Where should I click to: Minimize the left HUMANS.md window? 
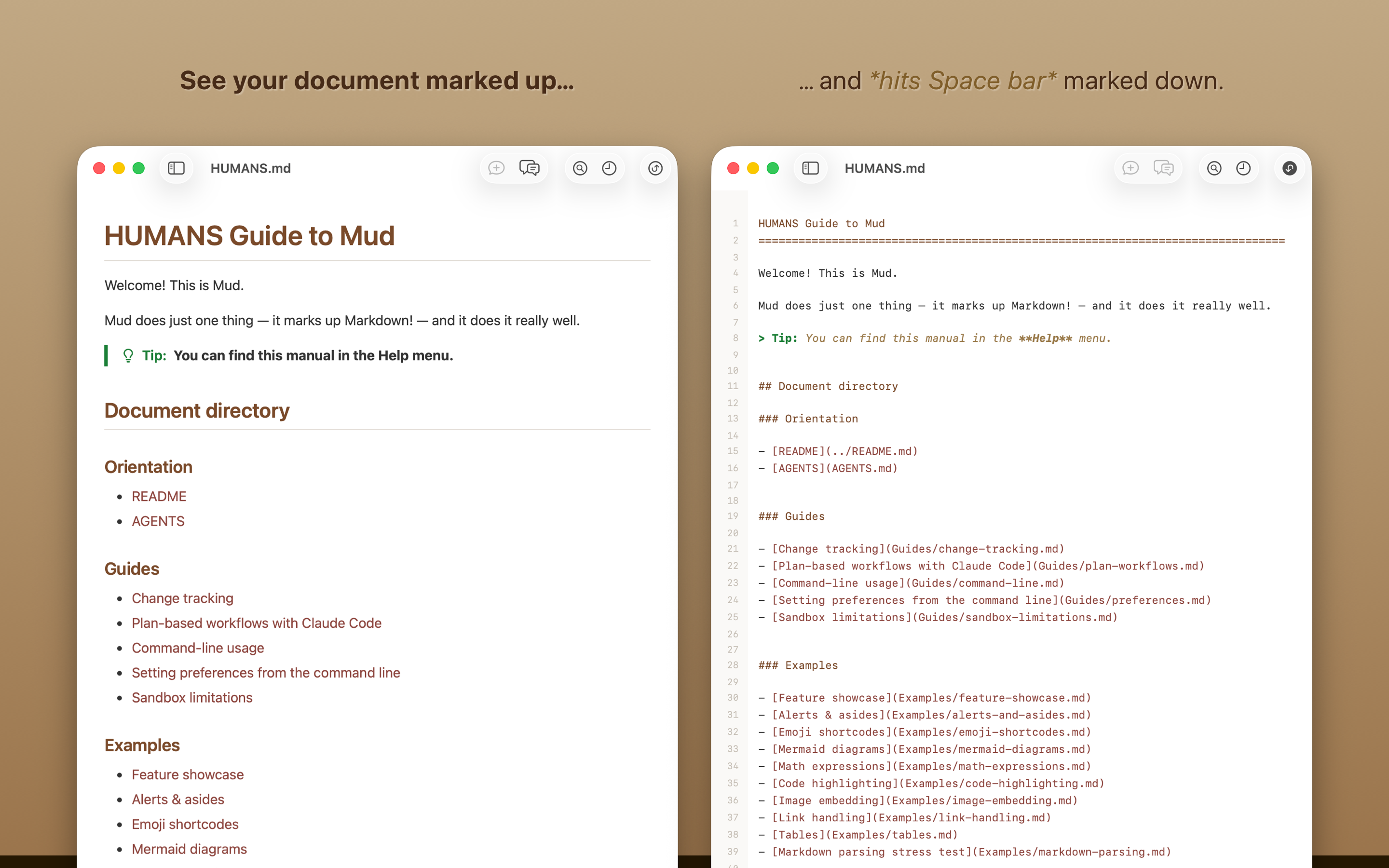point(119,168)
